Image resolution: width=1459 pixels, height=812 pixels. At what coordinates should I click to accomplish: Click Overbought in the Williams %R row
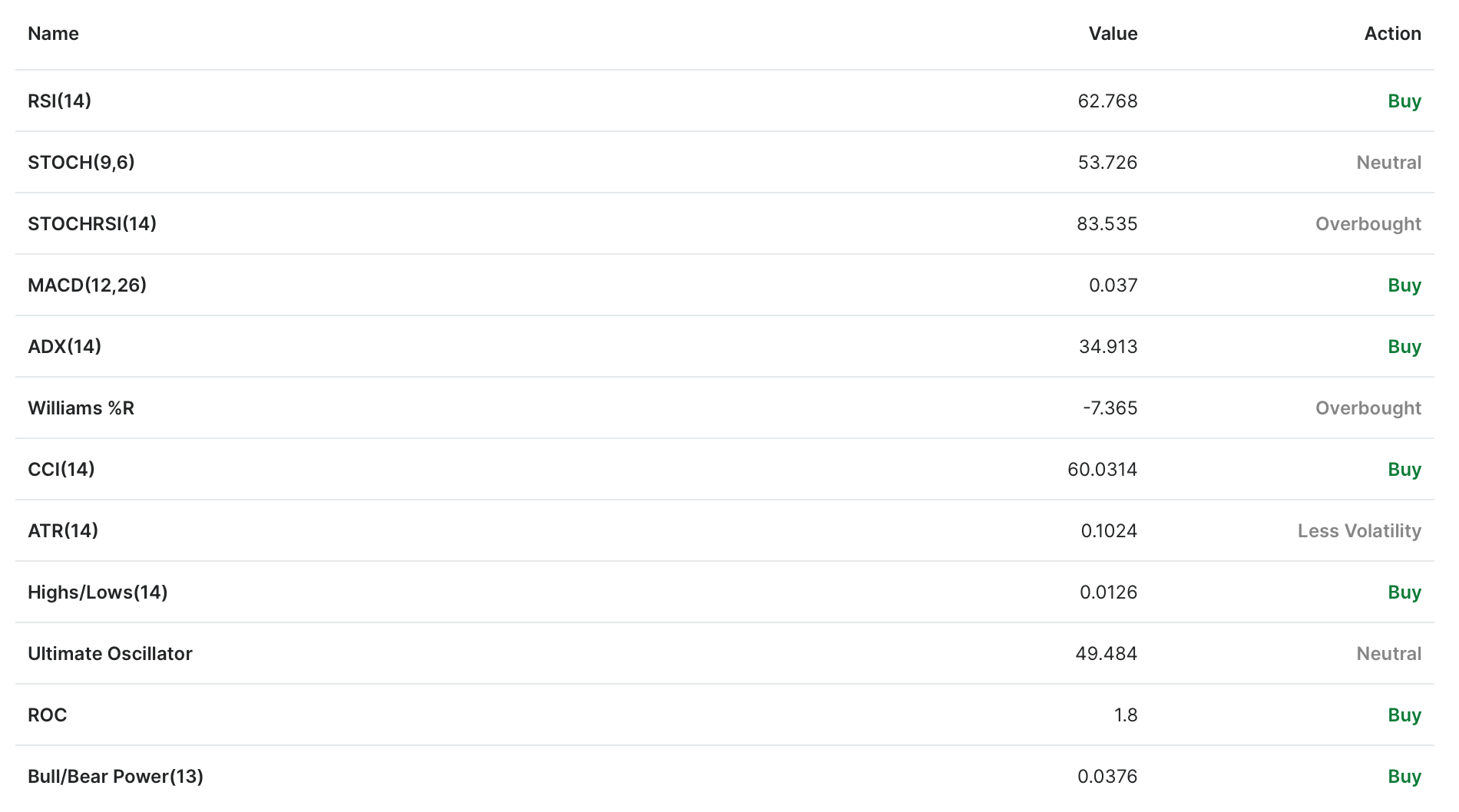(x=1368, y=408)
